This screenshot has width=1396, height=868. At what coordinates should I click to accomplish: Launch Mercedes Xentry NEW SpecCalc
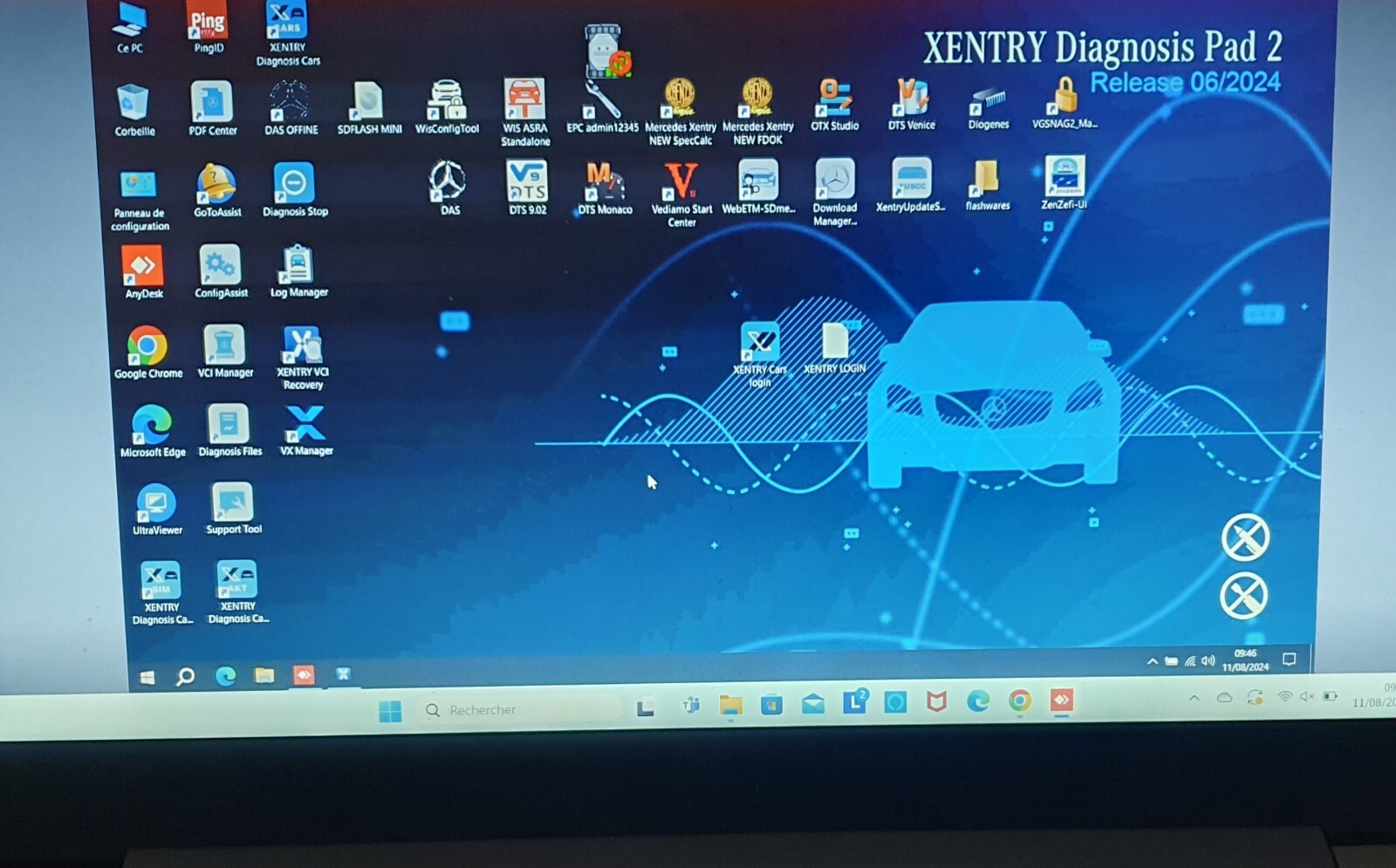coord(681,111)
